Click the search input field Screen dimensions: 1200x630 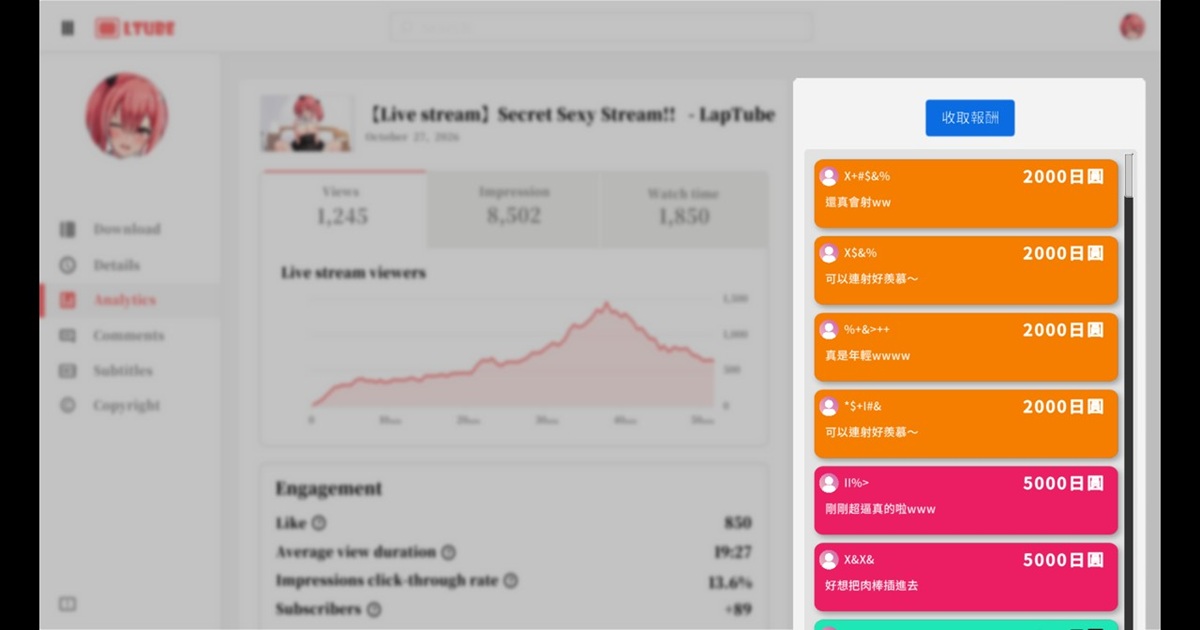coord(600,27)
